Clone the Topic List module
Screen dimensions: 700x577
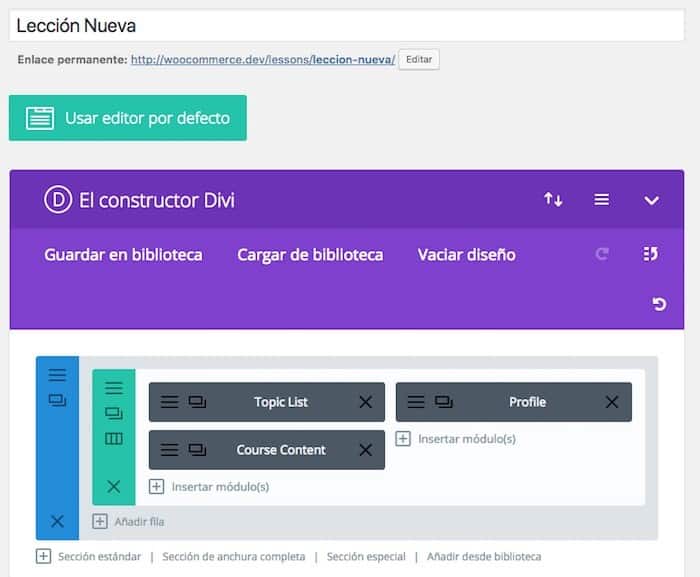point(197,402)
